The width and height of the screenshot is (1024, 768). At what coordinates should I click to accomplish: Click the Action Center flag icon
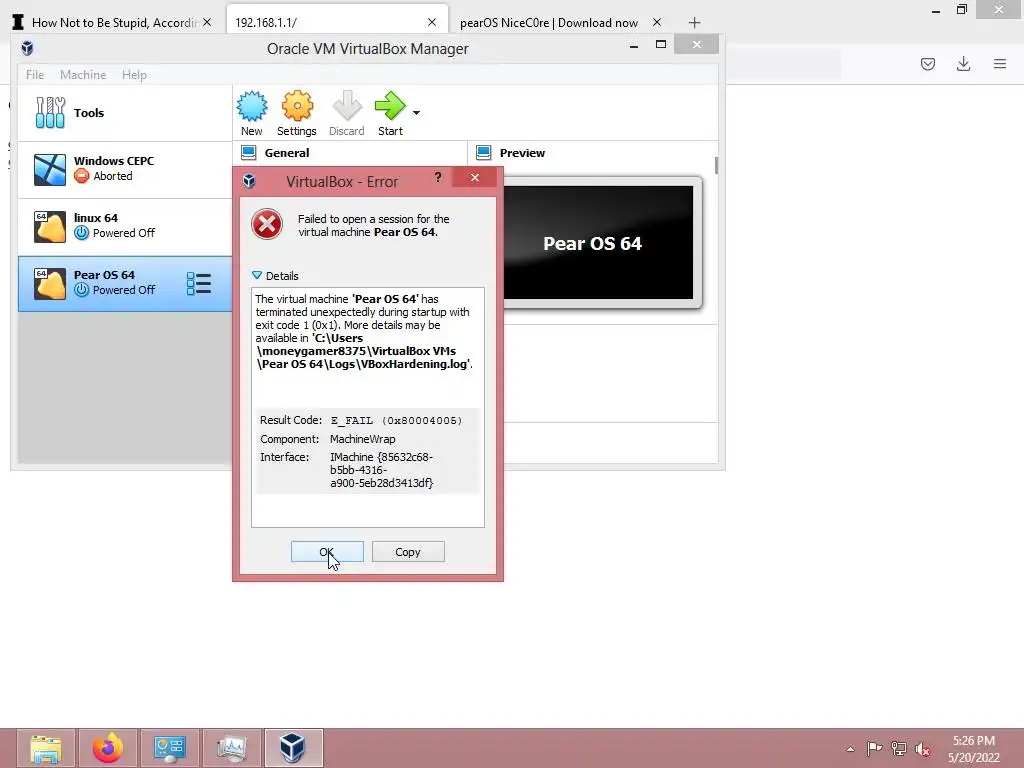(874, 748)
